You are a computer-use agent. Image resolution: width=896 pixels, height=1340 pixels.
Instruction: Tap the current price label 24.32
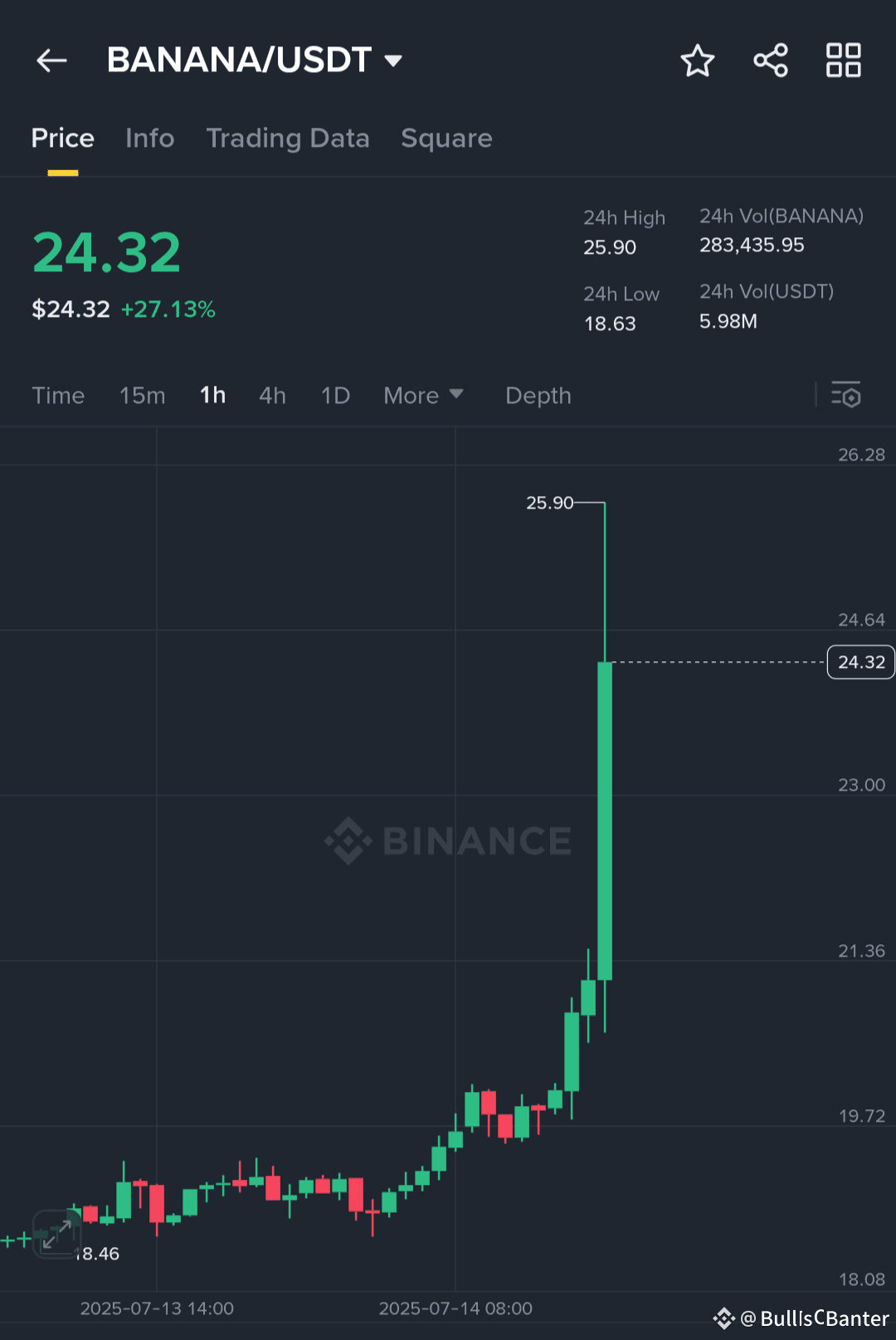click(x=860, y=662)
